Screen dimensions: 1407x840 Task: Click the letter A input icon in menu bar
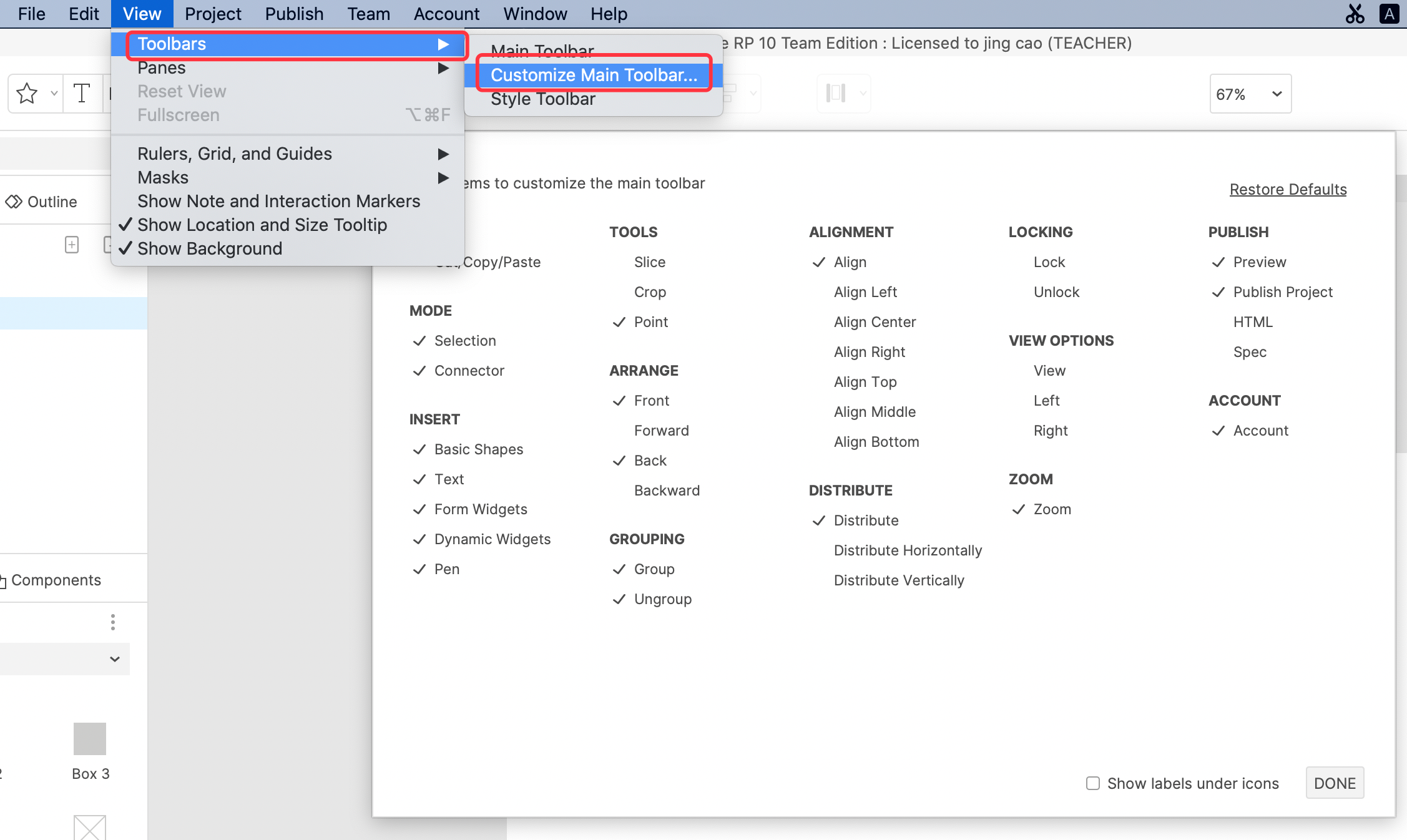coord(1389,14)
